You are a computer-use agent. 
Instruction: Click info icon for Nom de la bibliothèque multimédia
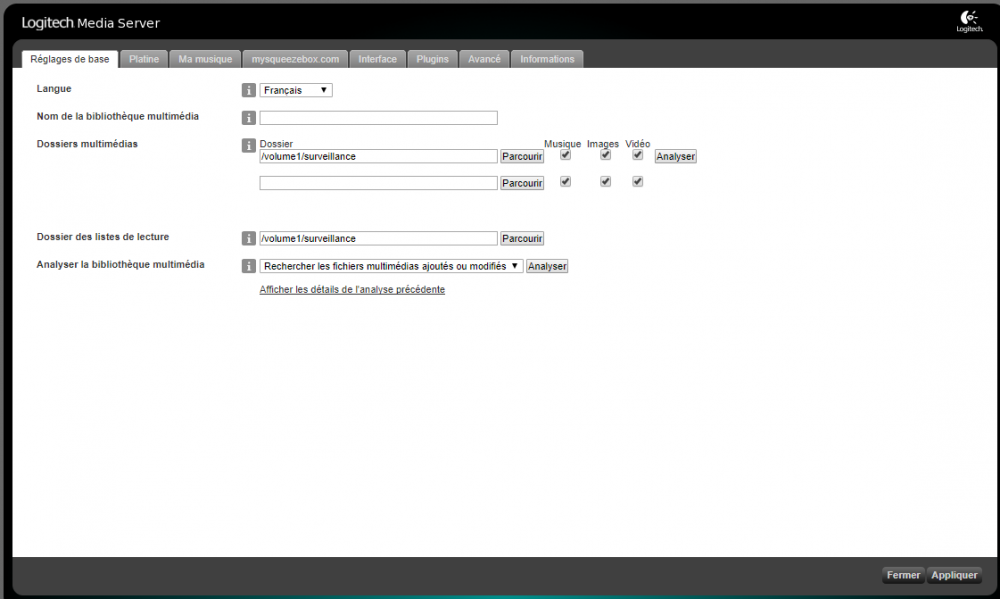click(249, 117)
